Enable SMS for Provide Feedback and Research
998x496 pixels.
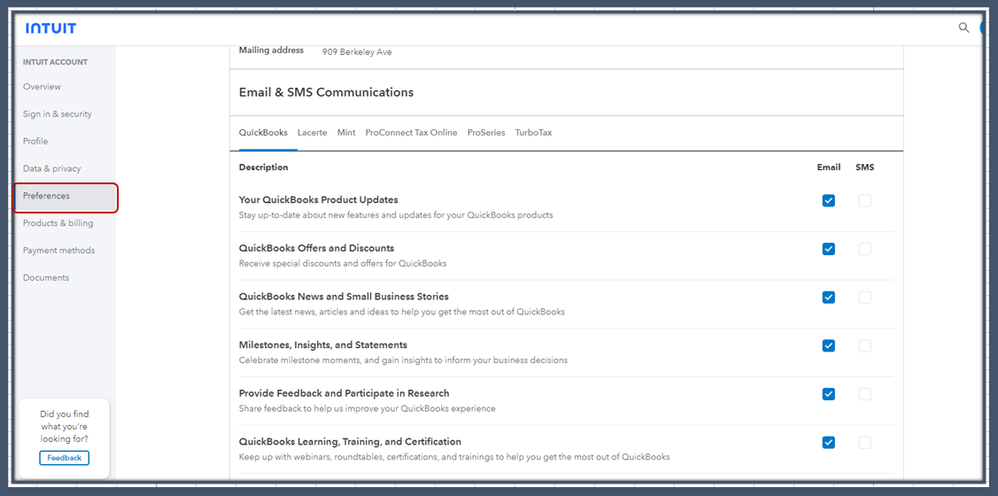click(865, 394)
